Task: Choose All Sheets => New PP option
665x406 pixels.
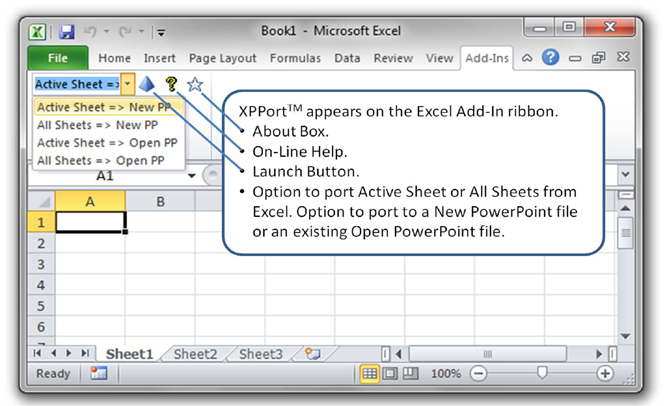Action: click(x=109, y=125)
